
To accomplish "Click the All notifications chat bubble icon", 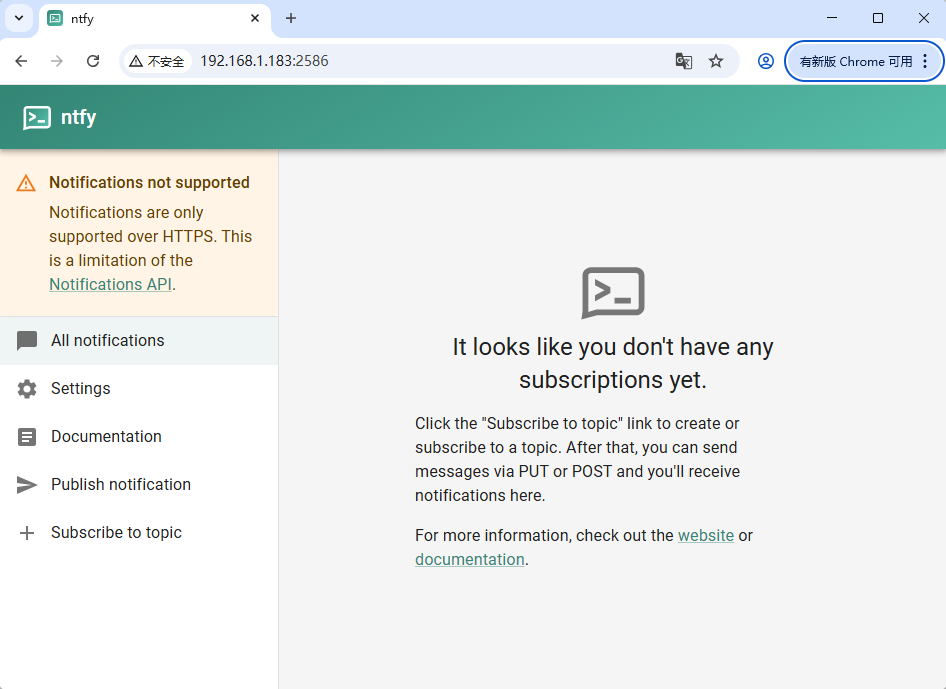I will (27, 341).
